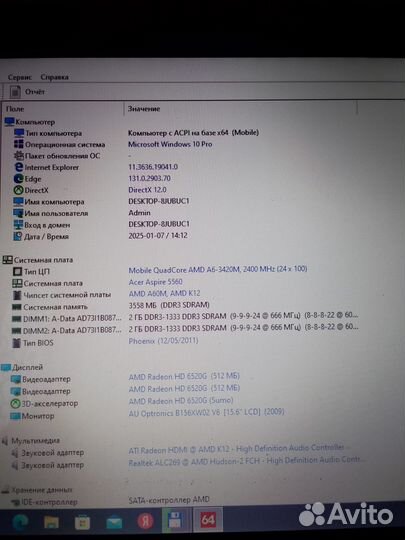Select the 11.3636.19041.0 version value
The image size is (405, 540).
tap(153, 167)
